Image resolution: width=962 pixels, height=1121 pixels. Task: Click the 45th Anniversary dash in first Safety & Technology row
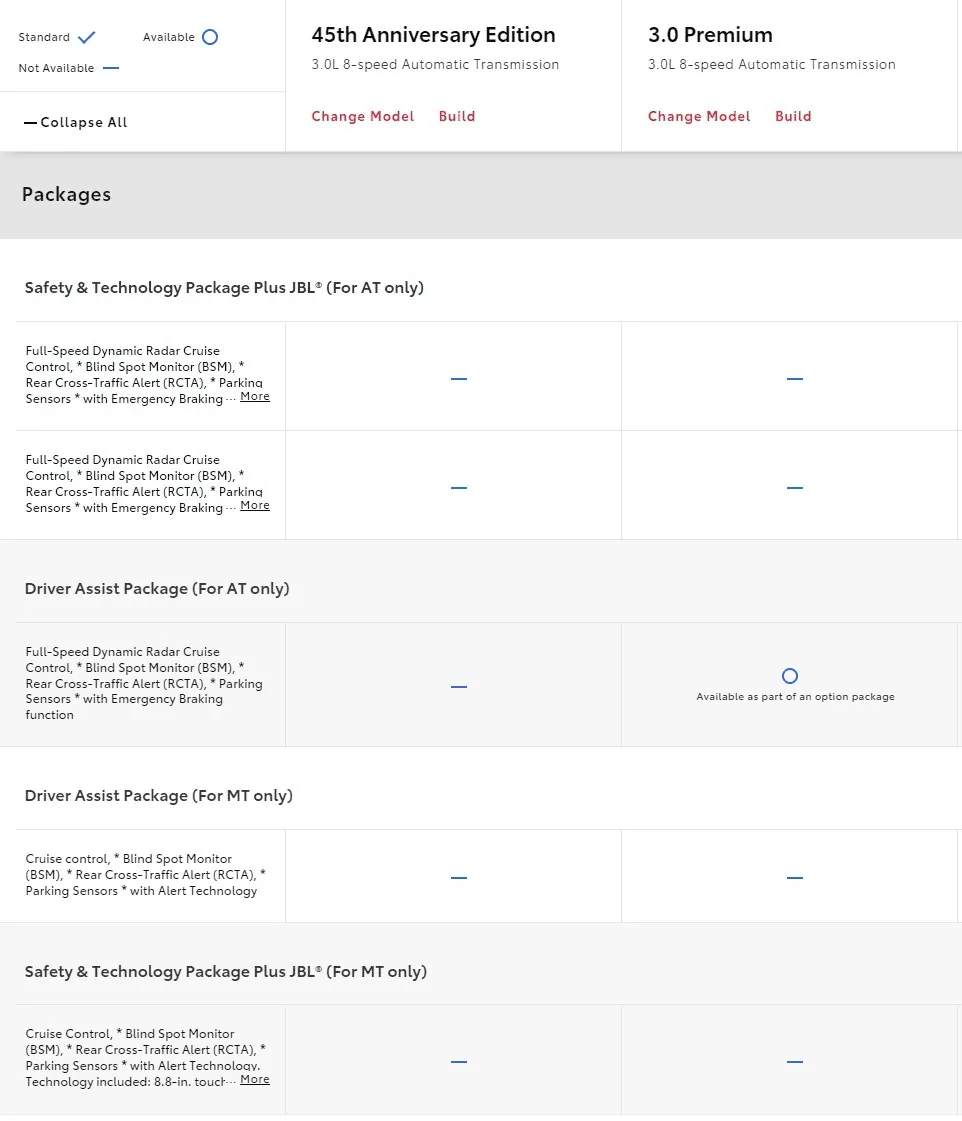coord(459,378)
